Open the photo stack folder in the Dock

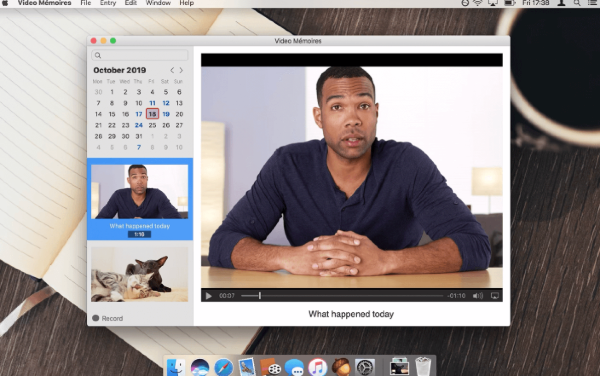(x=399, y=367)
